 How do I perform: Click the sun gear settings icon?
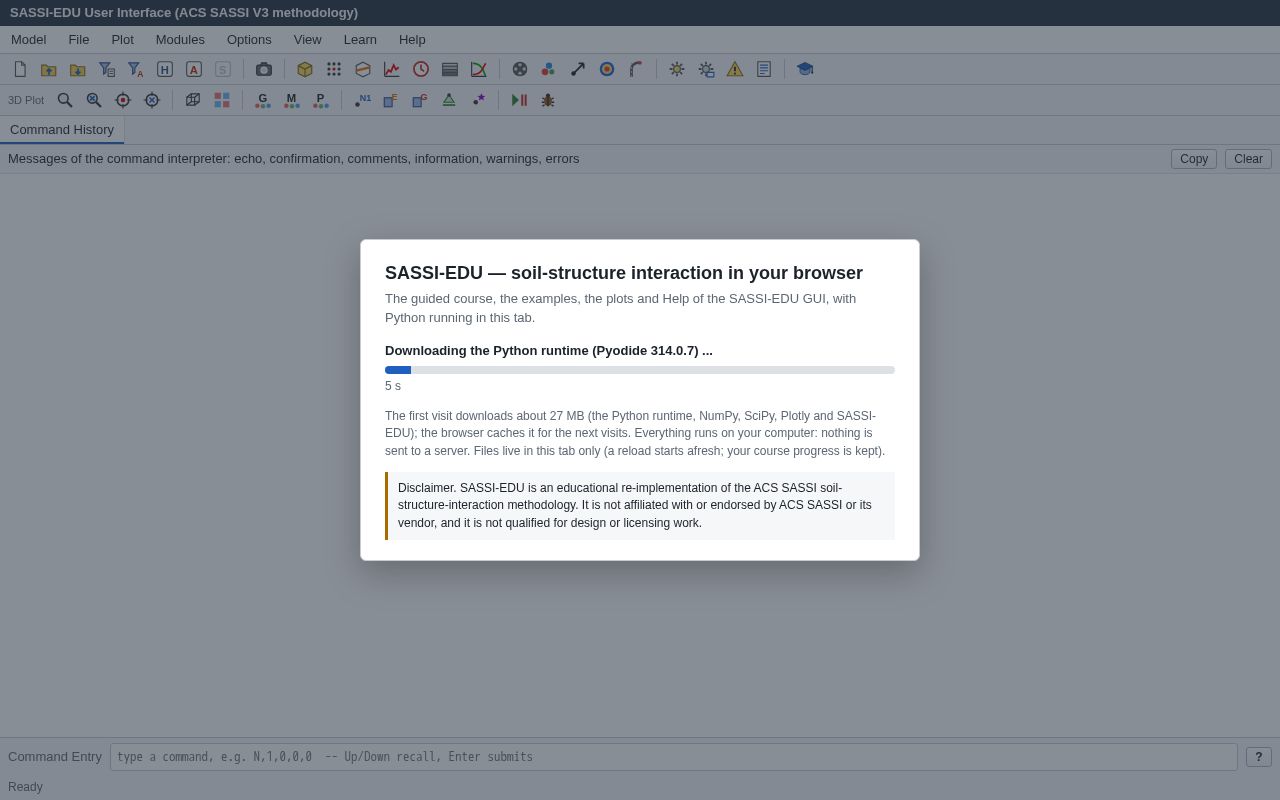pyautogui.click(x=677, y=69)
